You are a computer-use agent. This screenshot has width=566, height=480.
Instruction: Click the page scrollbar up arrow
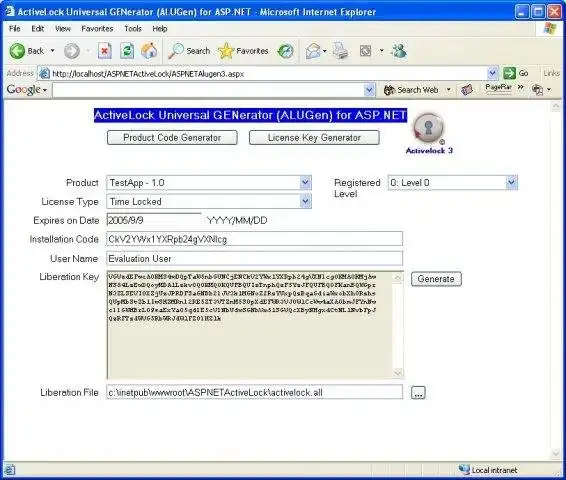point(556,106)
